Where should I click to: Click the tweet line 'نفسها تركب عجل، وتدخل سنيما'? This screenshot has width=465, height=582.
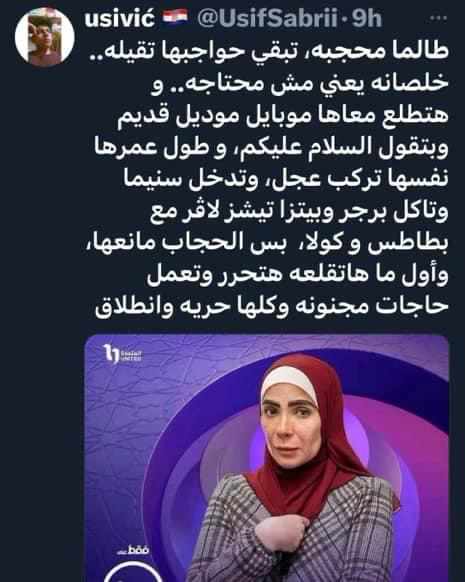click(x=286, y=178)
